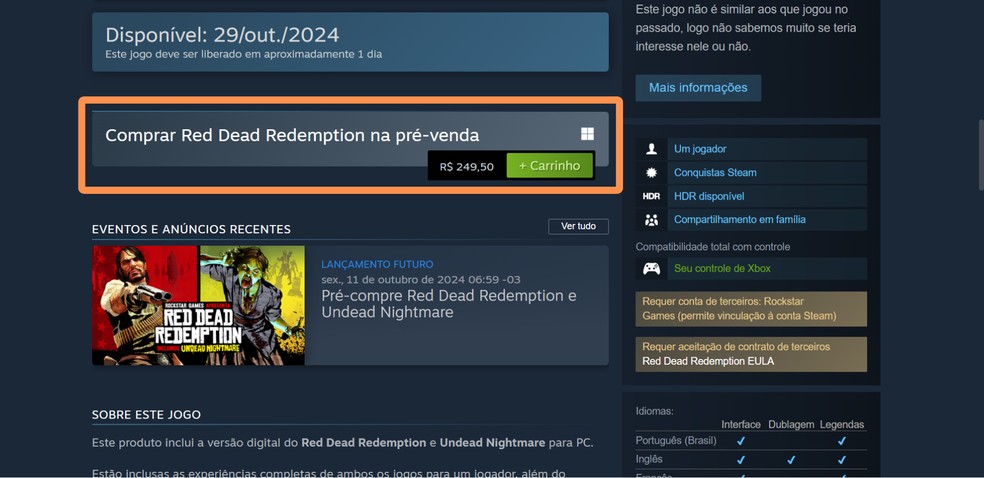Click the Compatibilidade total com controle label

[713, 247]
